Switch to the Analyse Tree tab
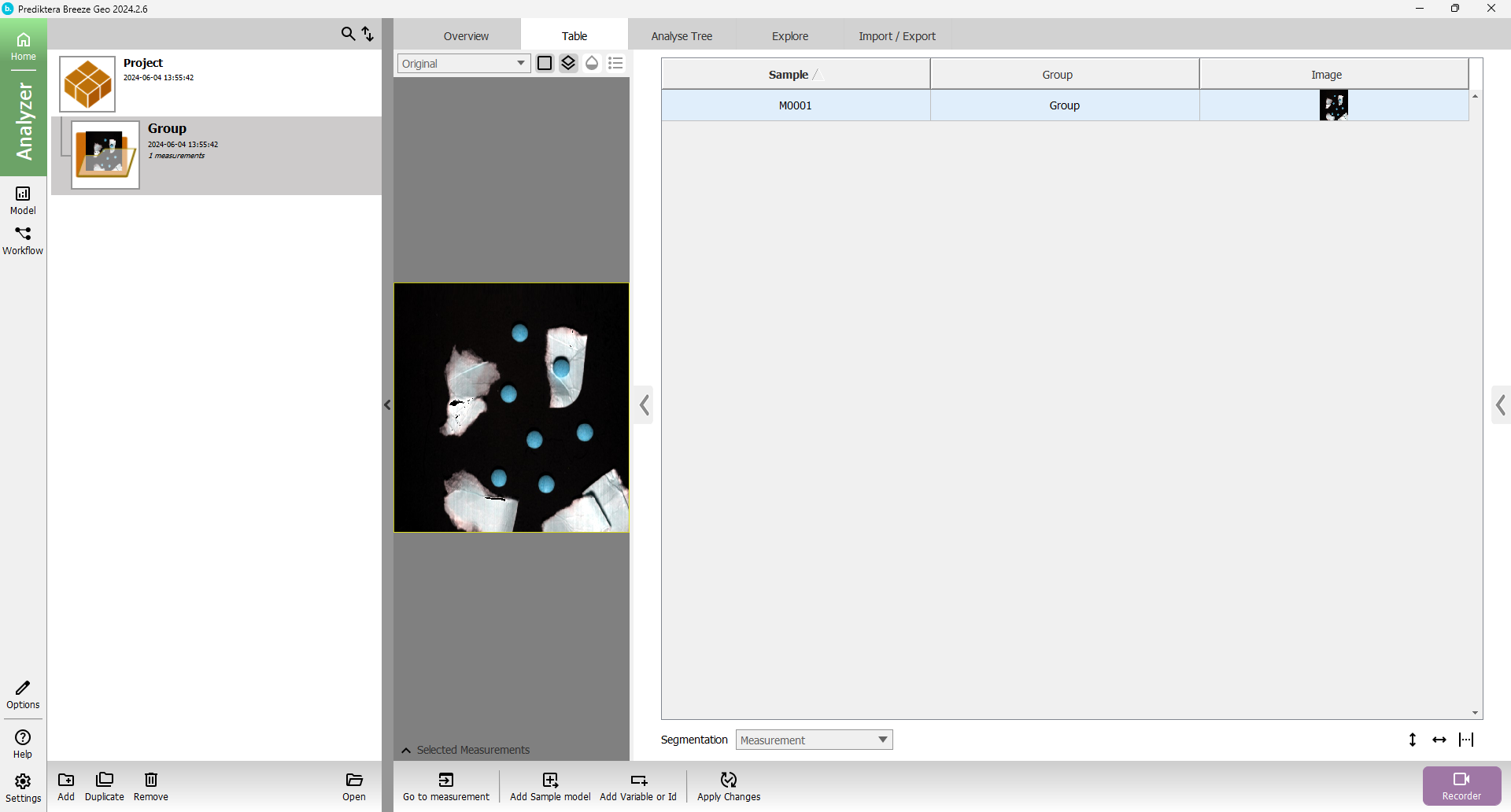Image resolution: width=1511 pixels, height=812 pixels. [682, 36]
